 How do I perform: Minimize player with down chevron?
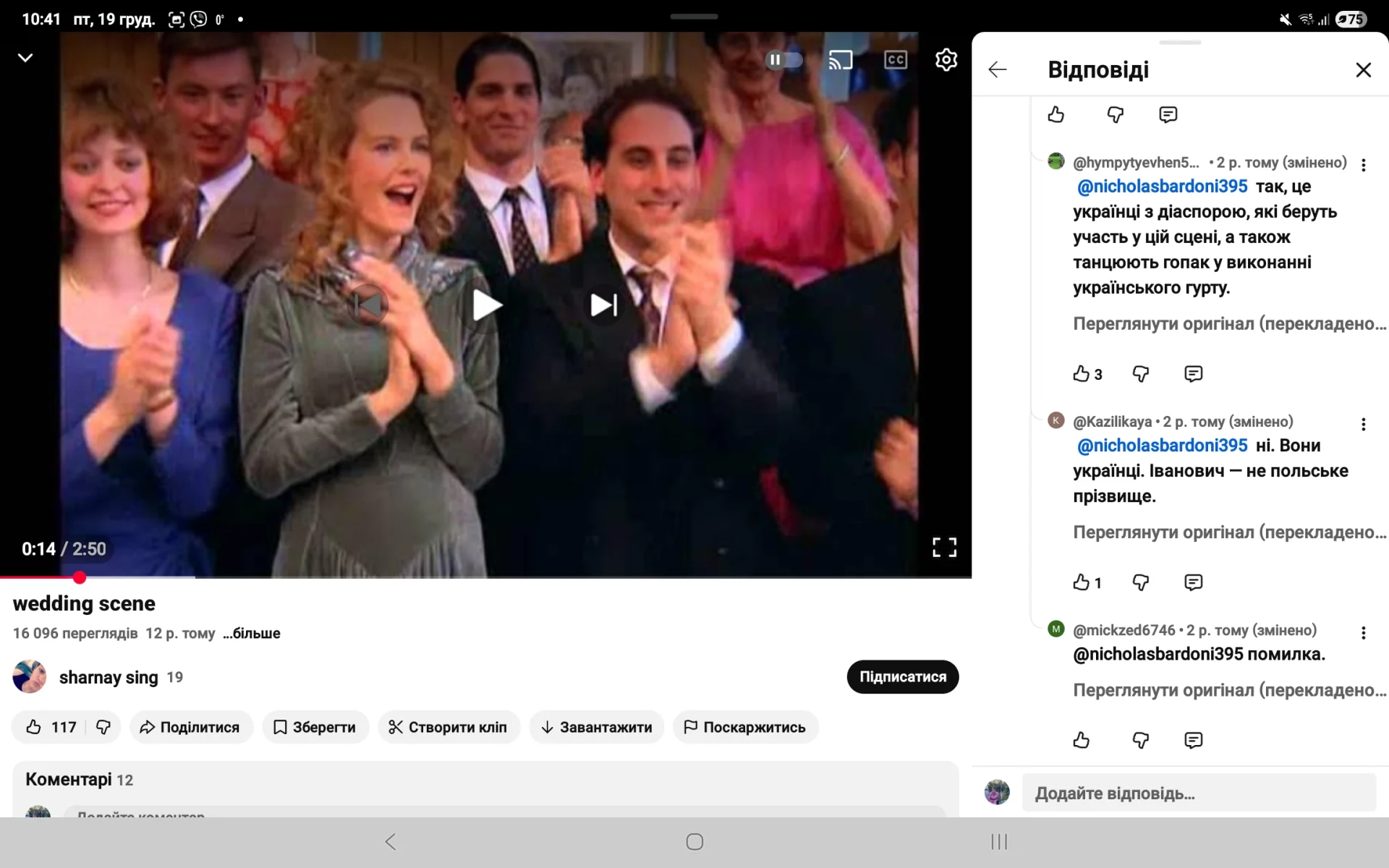[25, 58]
